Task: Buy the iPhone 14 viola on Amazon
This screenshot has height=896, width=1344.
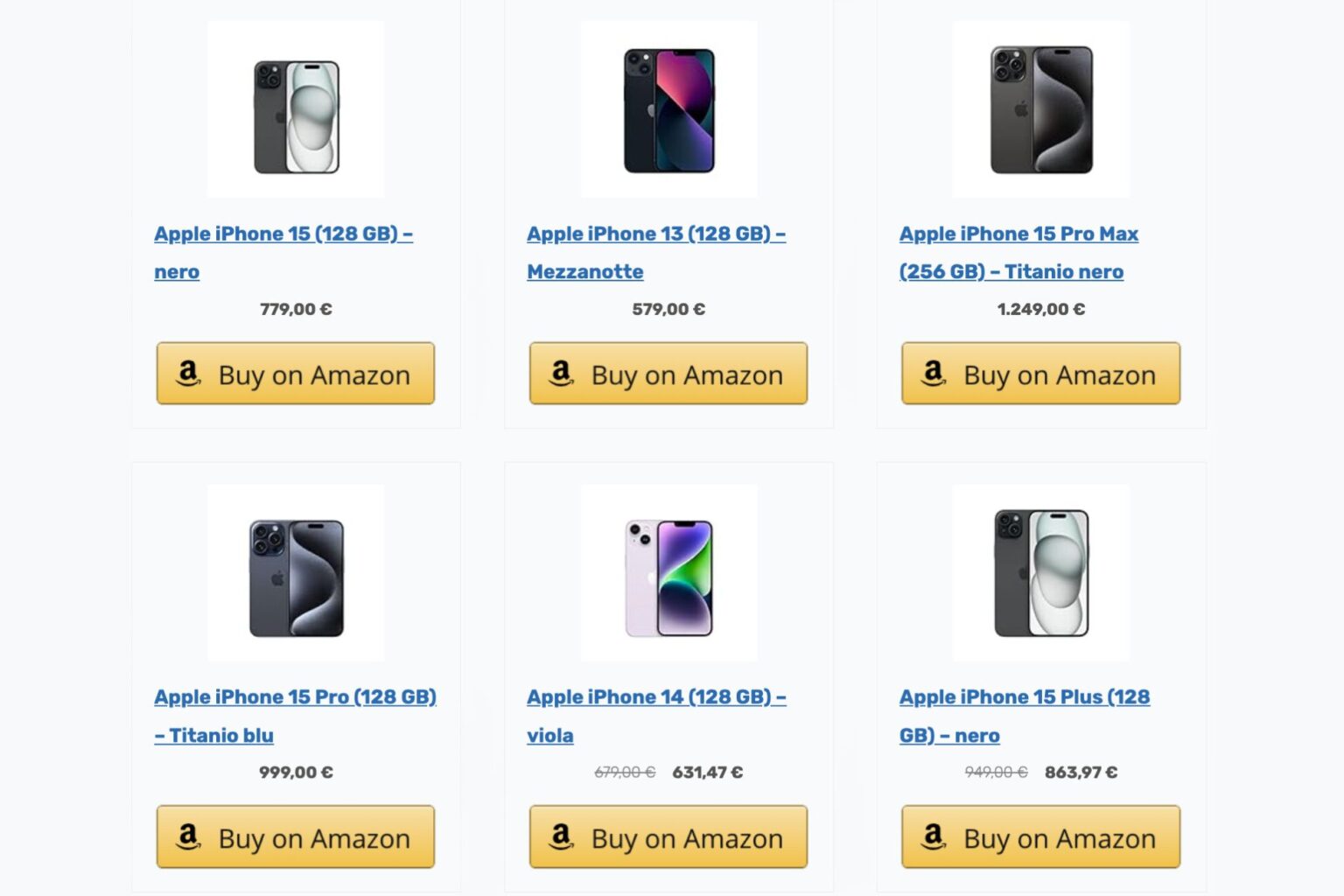Action: coord(668,837)
